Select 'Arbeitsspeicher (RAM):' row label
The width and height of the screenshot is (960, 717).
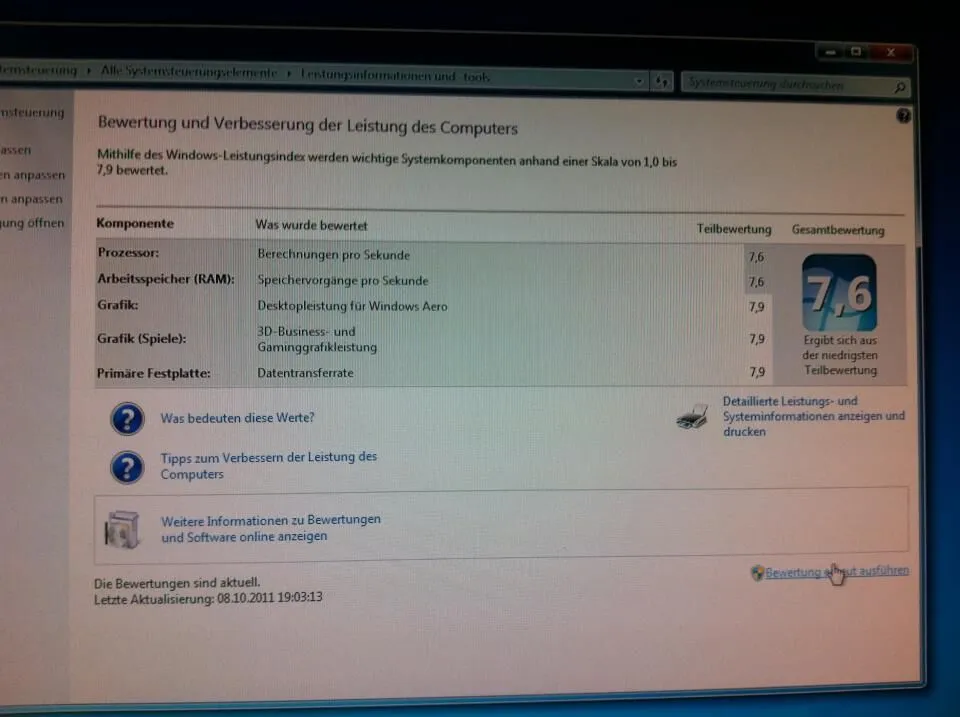166,279
